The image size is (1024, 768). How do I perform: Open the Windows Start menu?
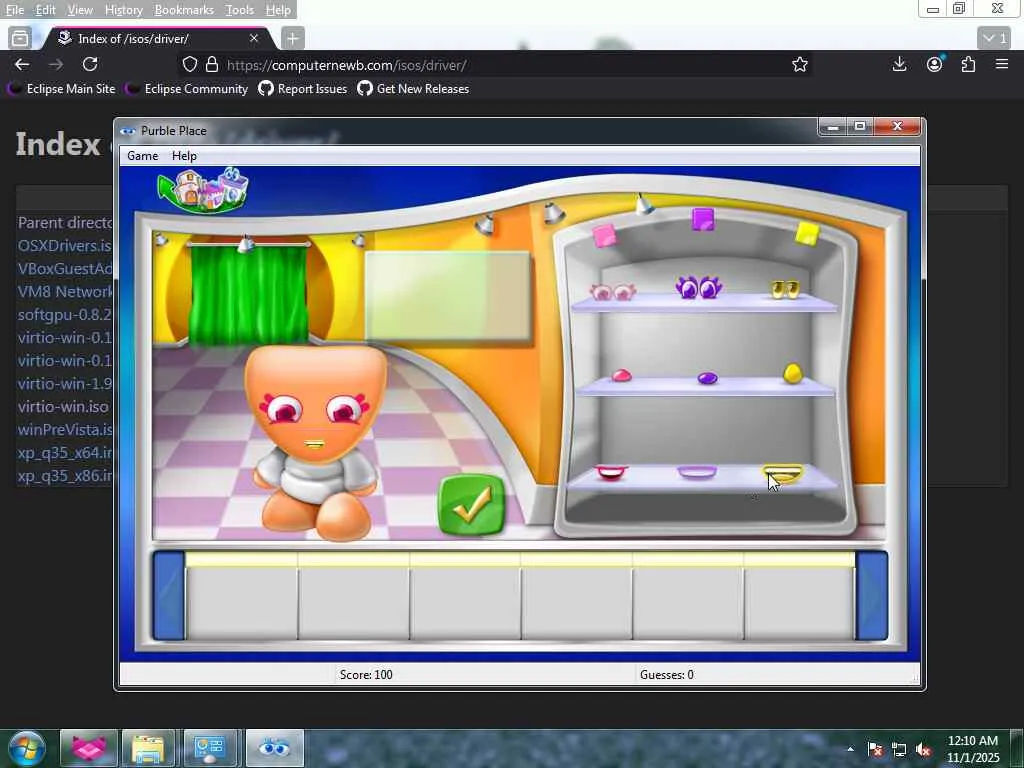tap(26, 748)
